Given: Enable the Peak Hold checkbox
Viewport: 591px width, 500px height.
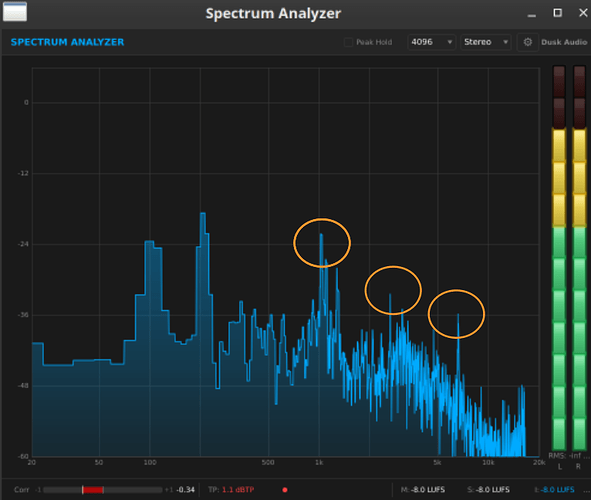Looking at the screenshot, I should pos(349,42).
